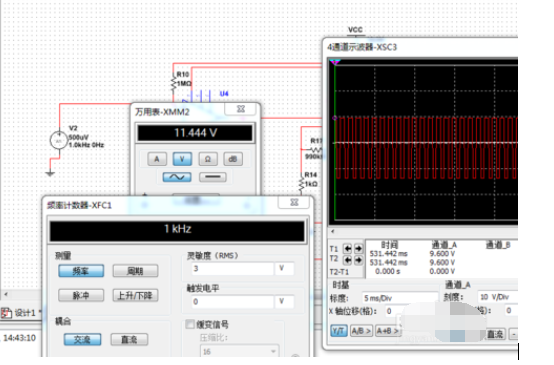This screenshot has width=554, height=365.
Task: Switch oscilloscope to A/B display mode
Action: coord(361,331)
